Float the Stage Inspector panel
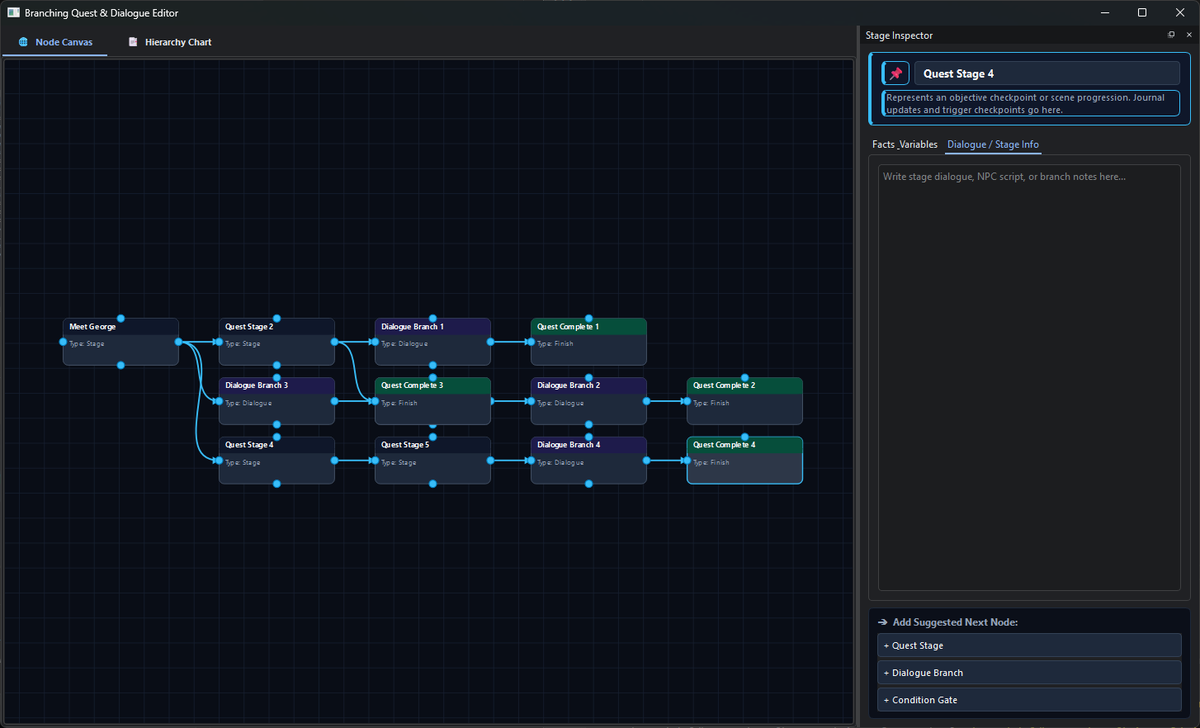This screenshot has height=728, width=1200. pyautogui.click(x=1172, y=35)
